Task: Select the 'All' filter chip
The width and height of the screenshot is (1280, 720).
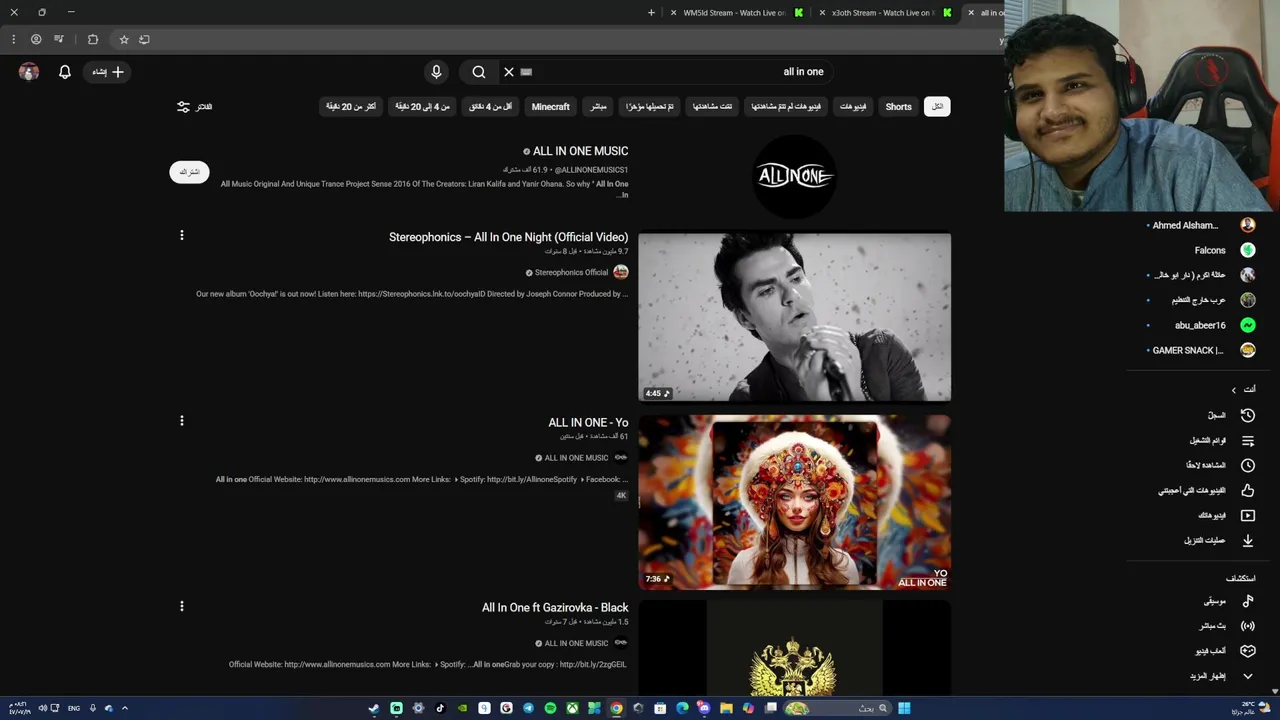Action: click(937, 106)
